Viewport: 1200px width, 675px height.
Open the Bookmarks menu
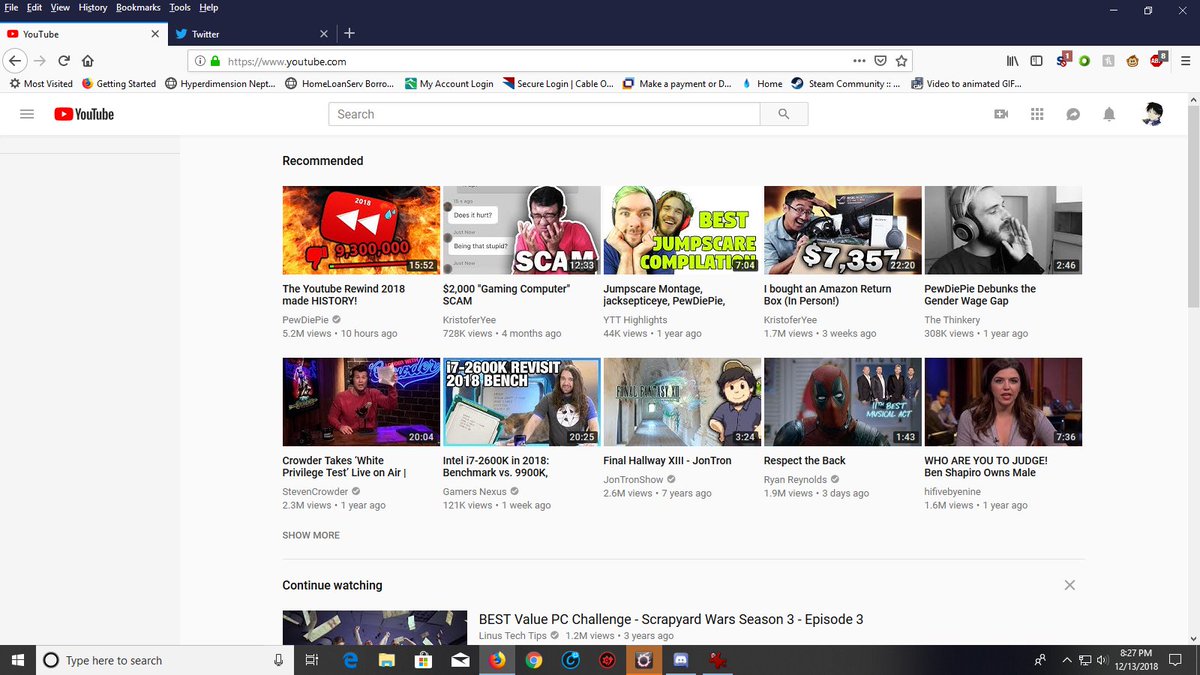pos(138,7)
